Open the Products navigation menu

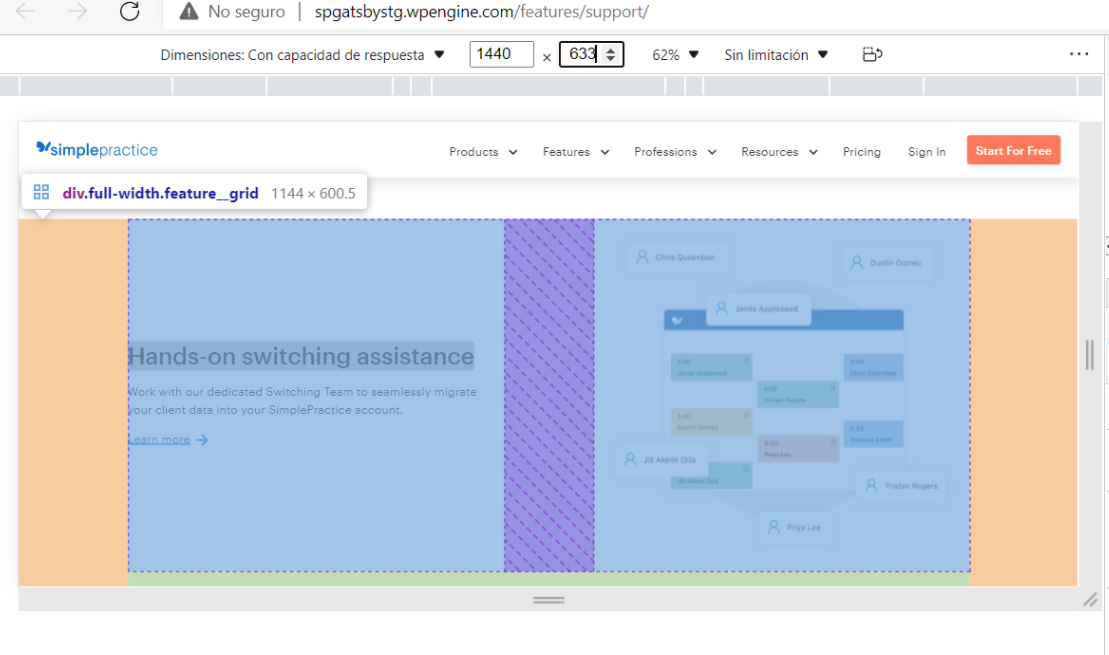[482, 151]
